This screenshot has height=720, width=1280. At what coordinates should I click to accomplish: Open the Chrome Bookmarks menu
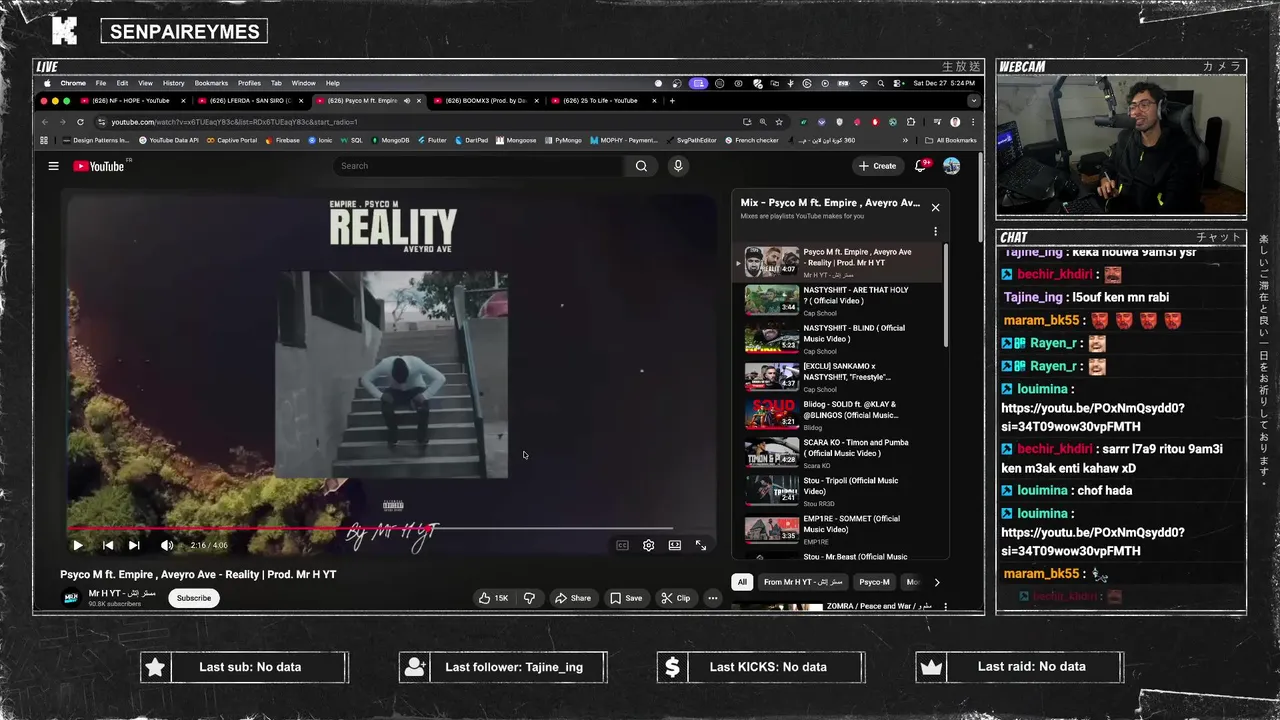[211, 83]
